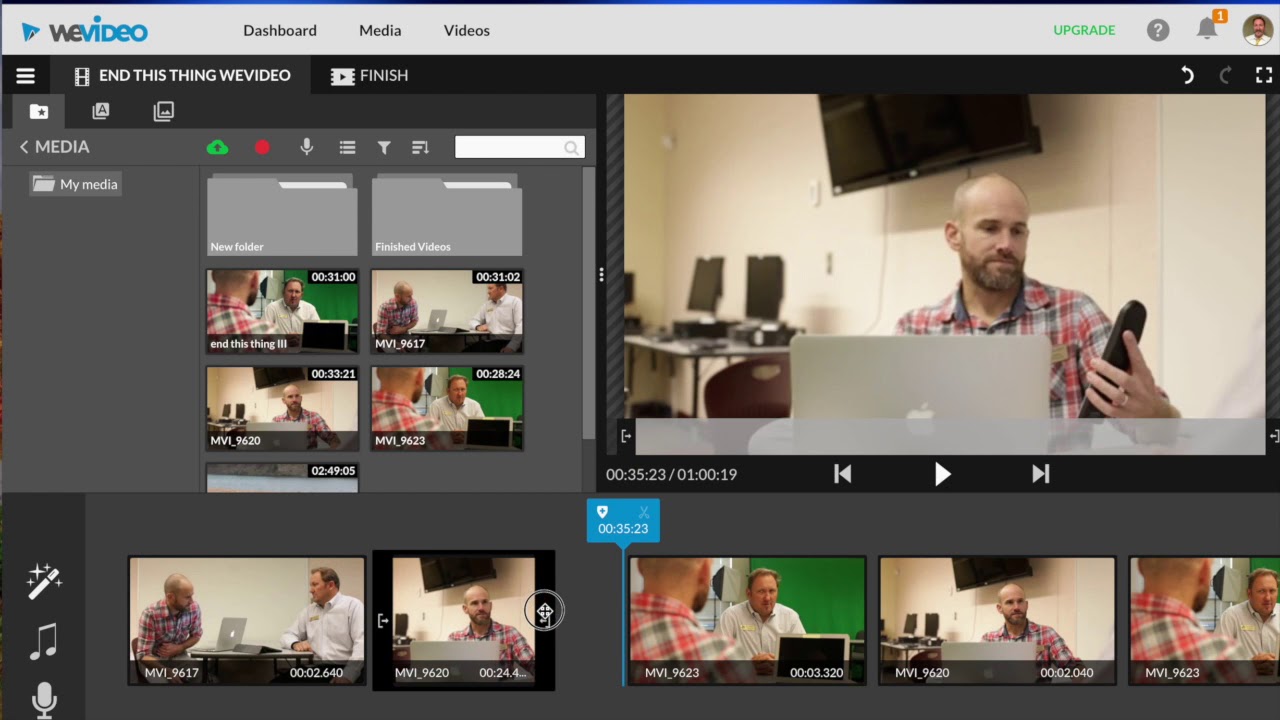Click the marker shield icon on playhead
Screen dimensions: 1280x720
tap(602, 512)
